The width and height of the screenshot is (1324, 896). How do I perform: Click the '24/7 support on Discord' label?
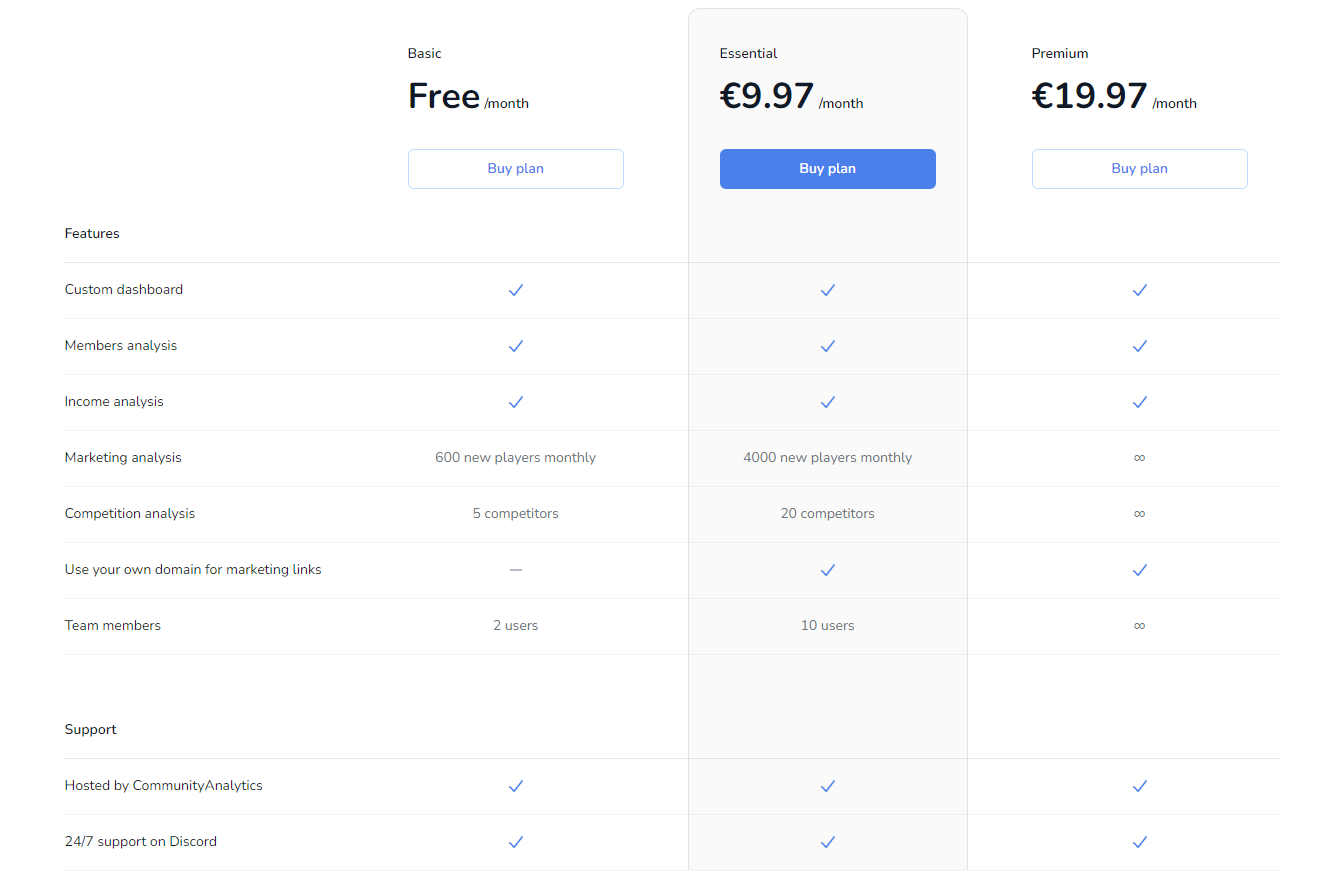tap(141, 842)
